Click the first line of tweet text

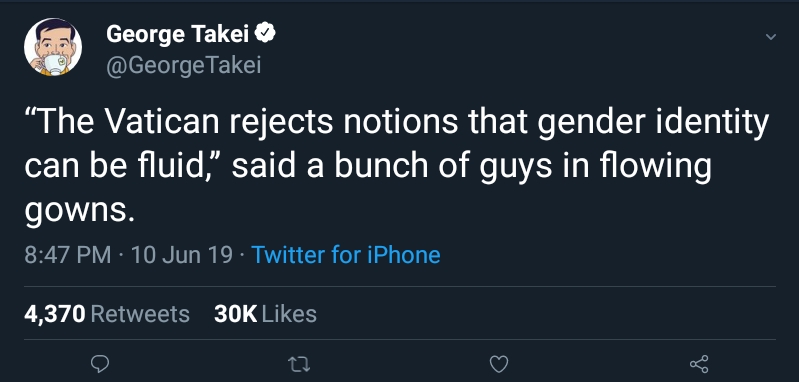(396, 124)
